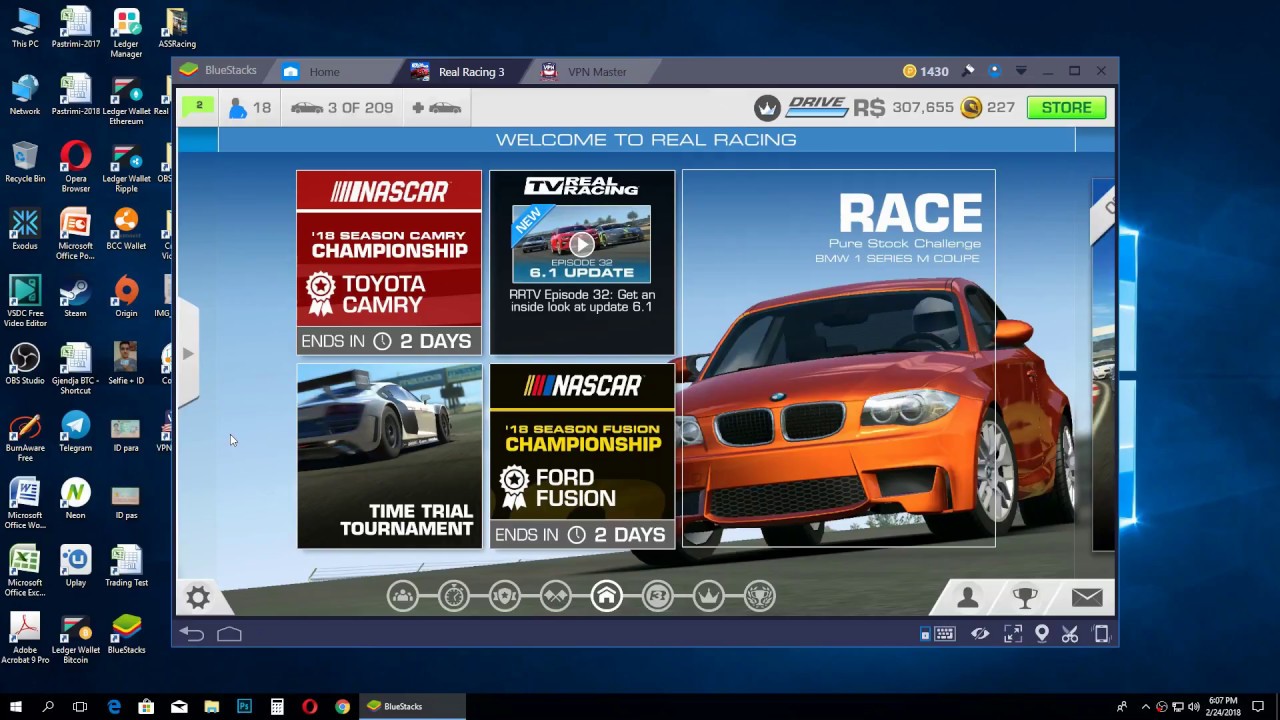Open the garage showing 3 OF 209
1280x720 pixels.
point(341,108)
